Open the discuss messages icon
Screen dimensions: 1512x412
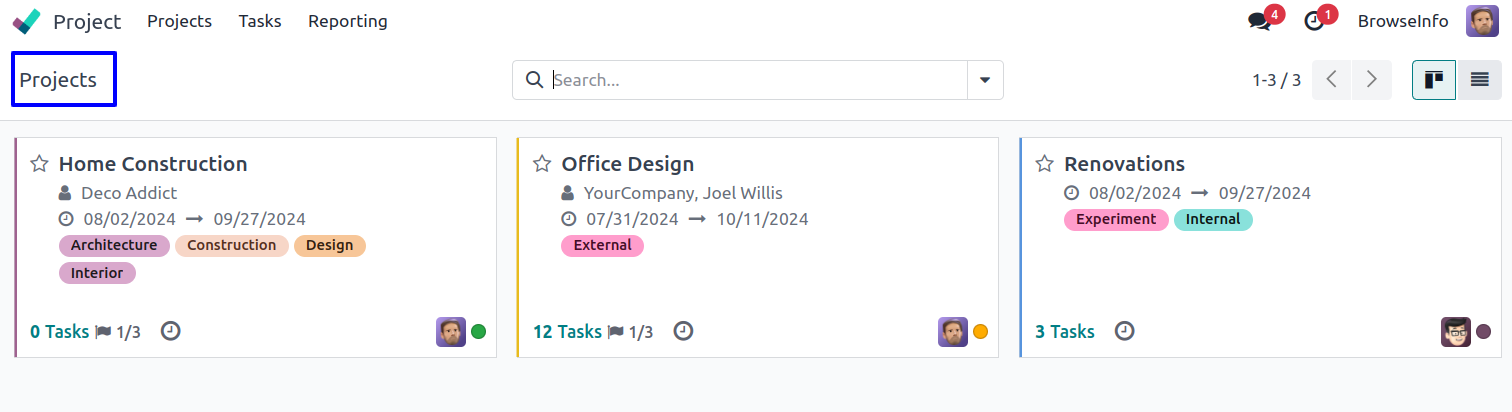[x=1260, y=21]
